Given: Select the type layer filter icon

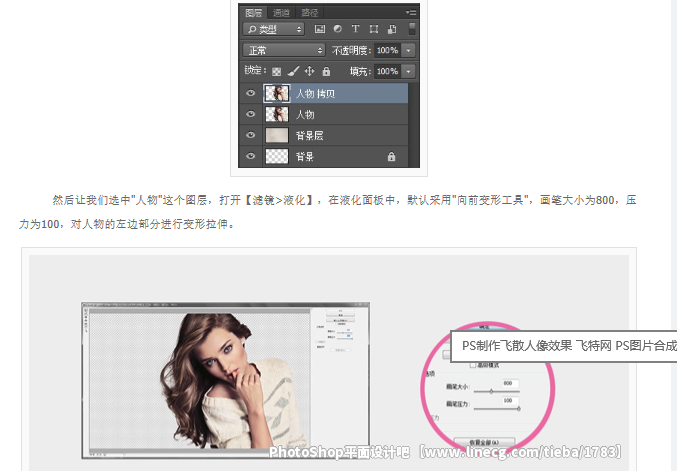Looking at the screenshot, I should click(x=356, y=30).
